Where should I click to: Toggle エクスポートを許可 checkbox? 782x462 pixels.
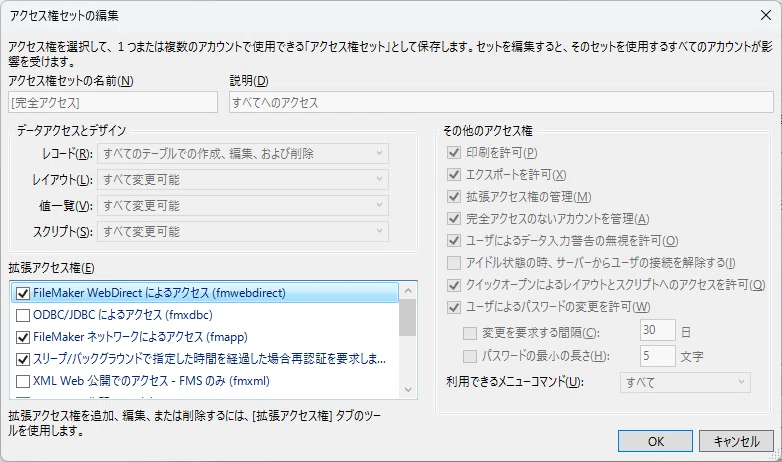pos(454,175)
